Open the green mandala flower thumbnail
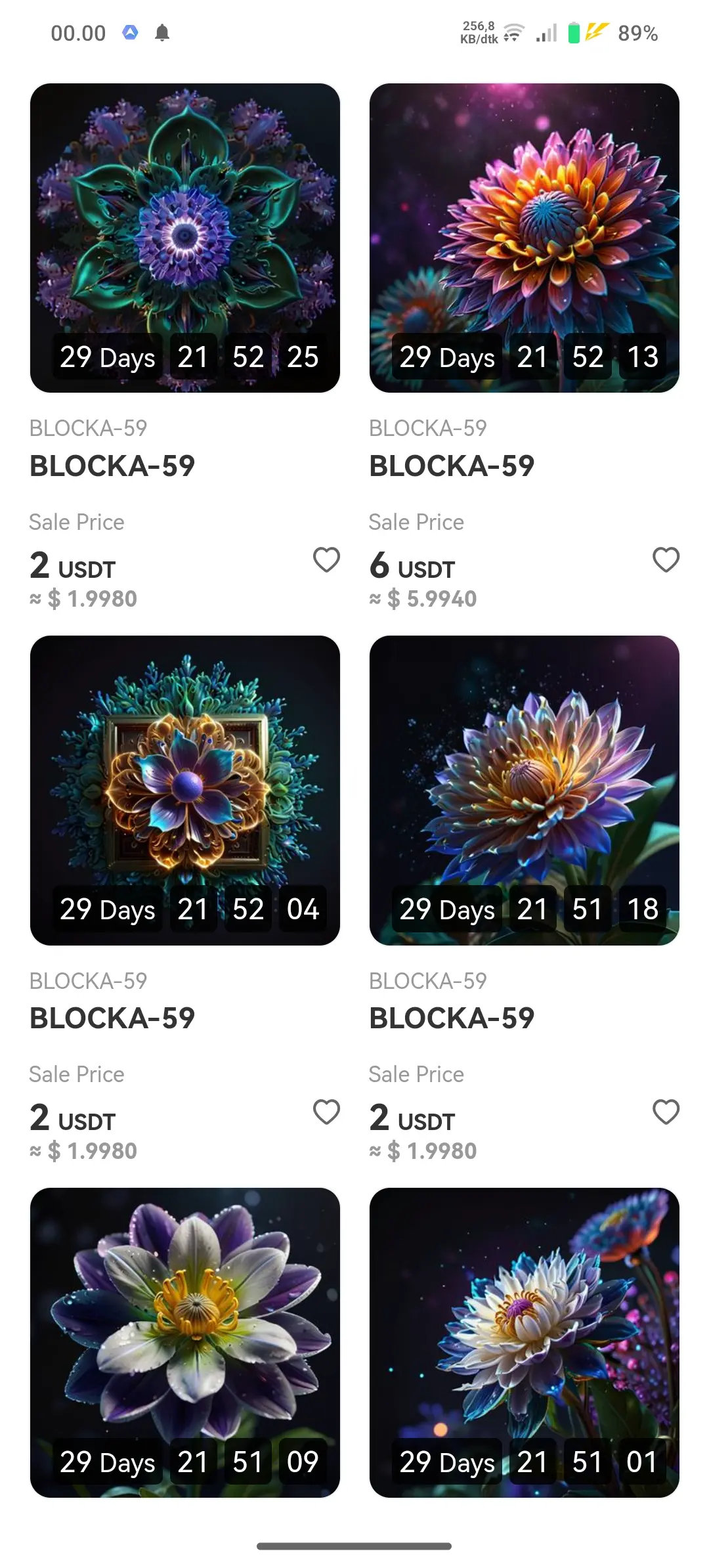 [x=185, y=238]
